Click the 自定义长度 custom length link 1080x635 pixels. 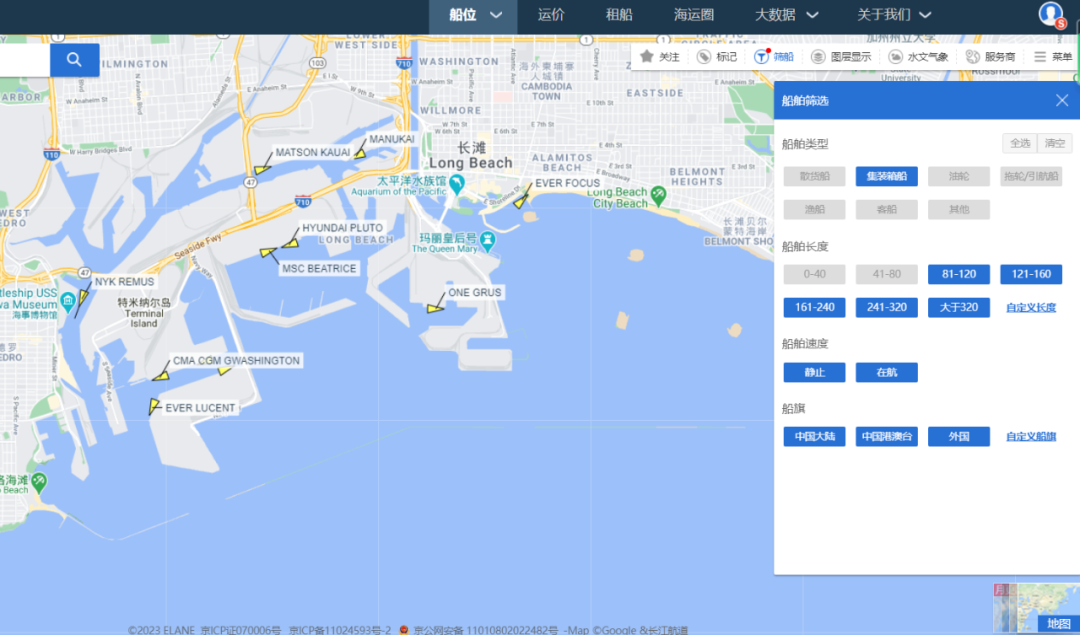(1030, 308)
